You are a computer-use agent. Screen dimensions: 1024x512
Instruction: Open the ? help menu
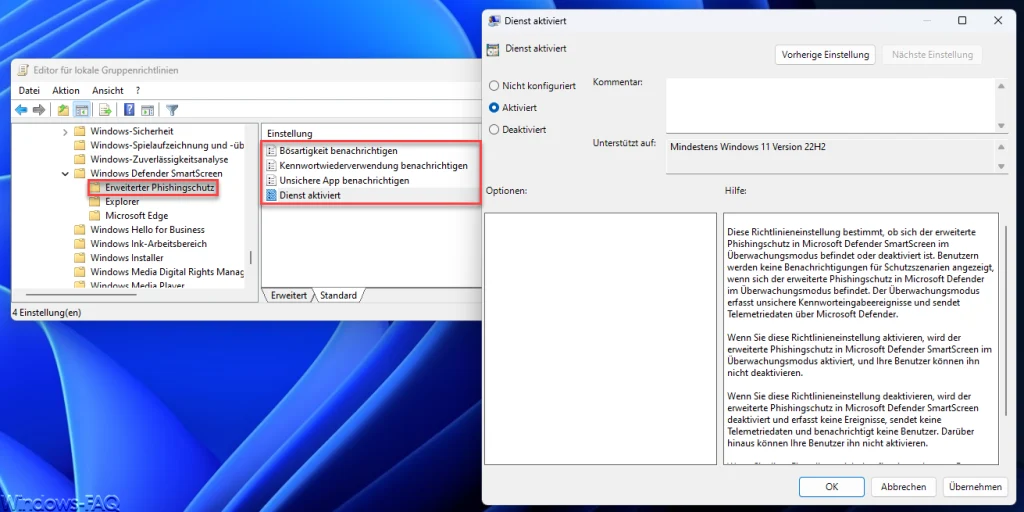pos(138,91)
